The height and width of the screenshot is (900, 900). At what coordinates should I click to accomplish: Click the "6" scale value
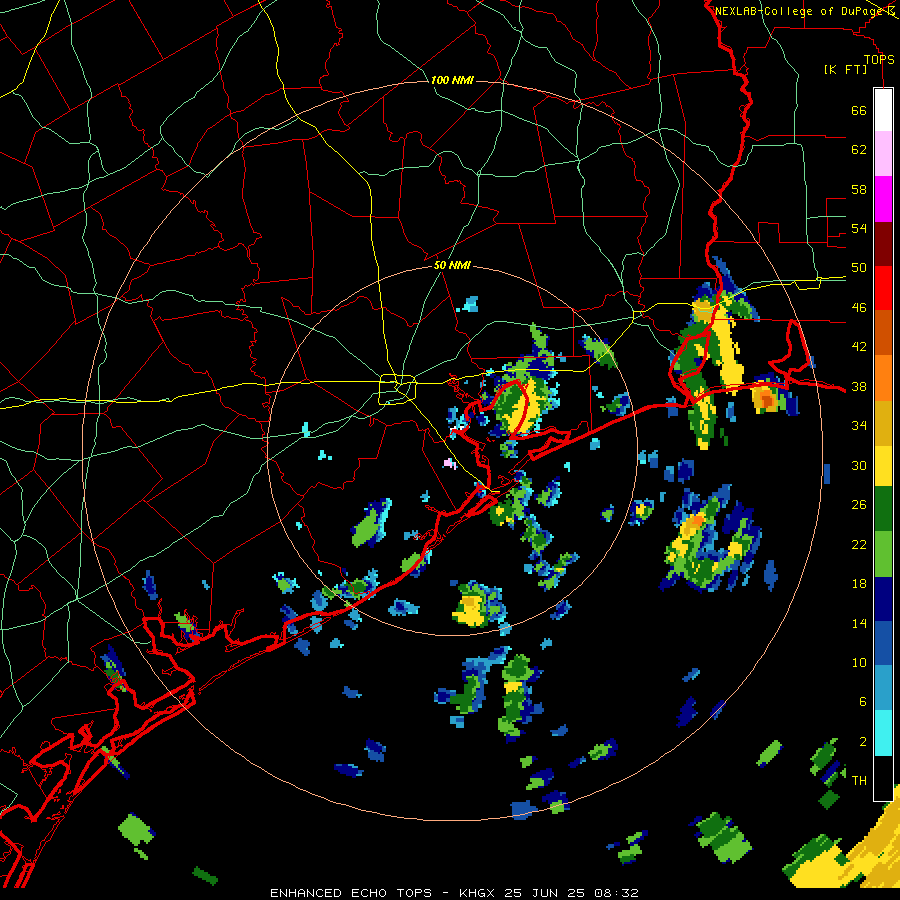[x=863, y=702]
